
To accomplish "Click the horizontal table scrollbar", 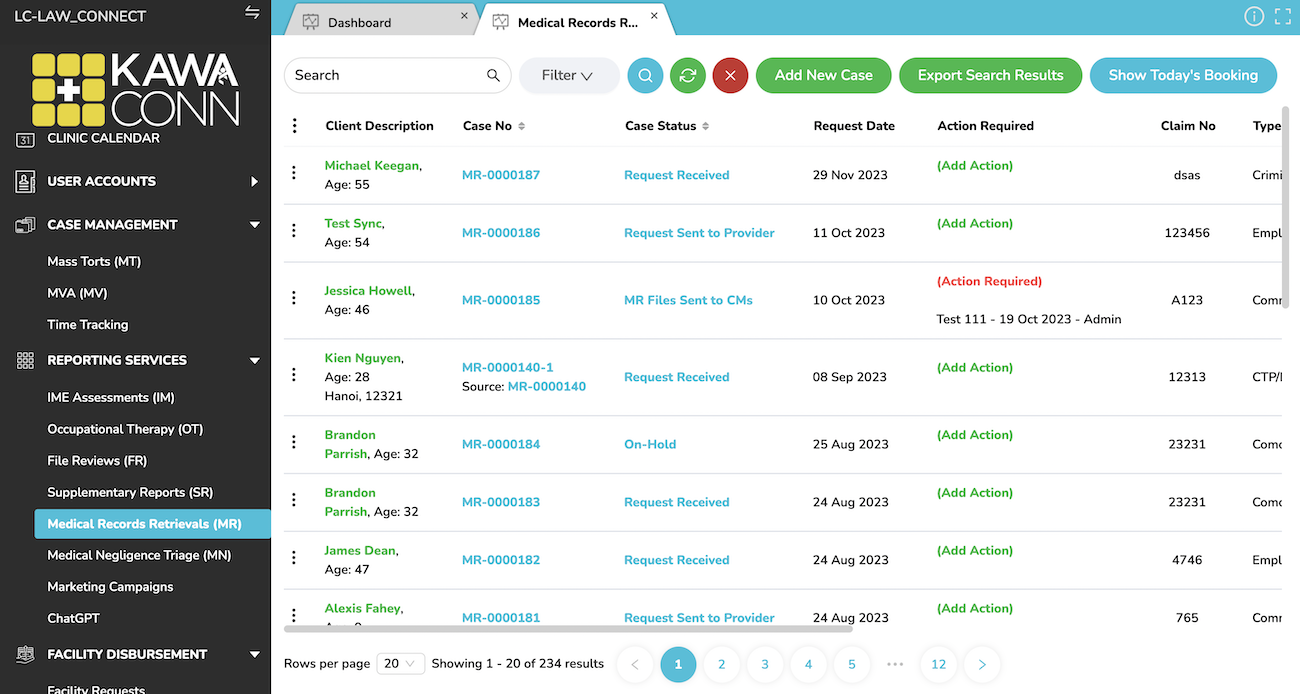I will point(568,629).
